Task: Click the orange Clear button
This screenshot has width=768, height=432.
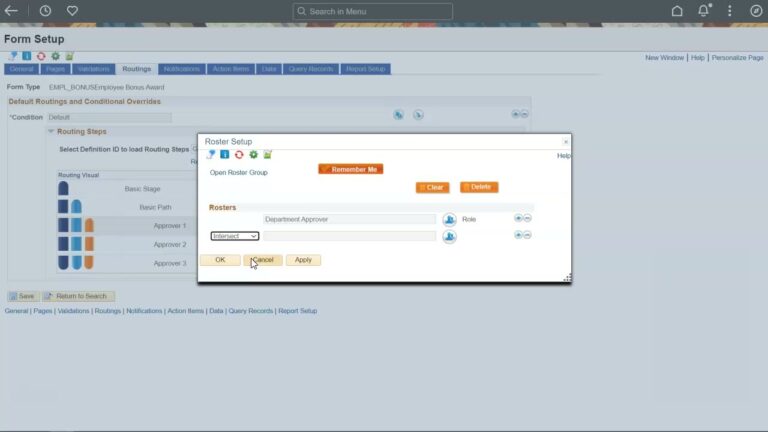Action: (x=432, y=188)
